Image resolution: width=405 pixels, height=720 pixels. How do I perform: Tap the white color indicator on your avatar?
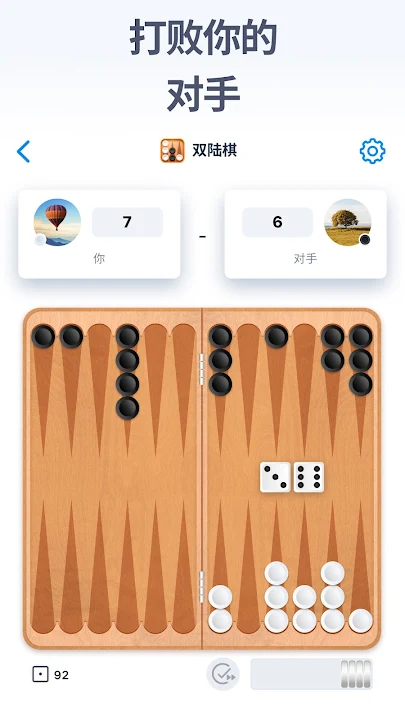(x=40, y=239)
